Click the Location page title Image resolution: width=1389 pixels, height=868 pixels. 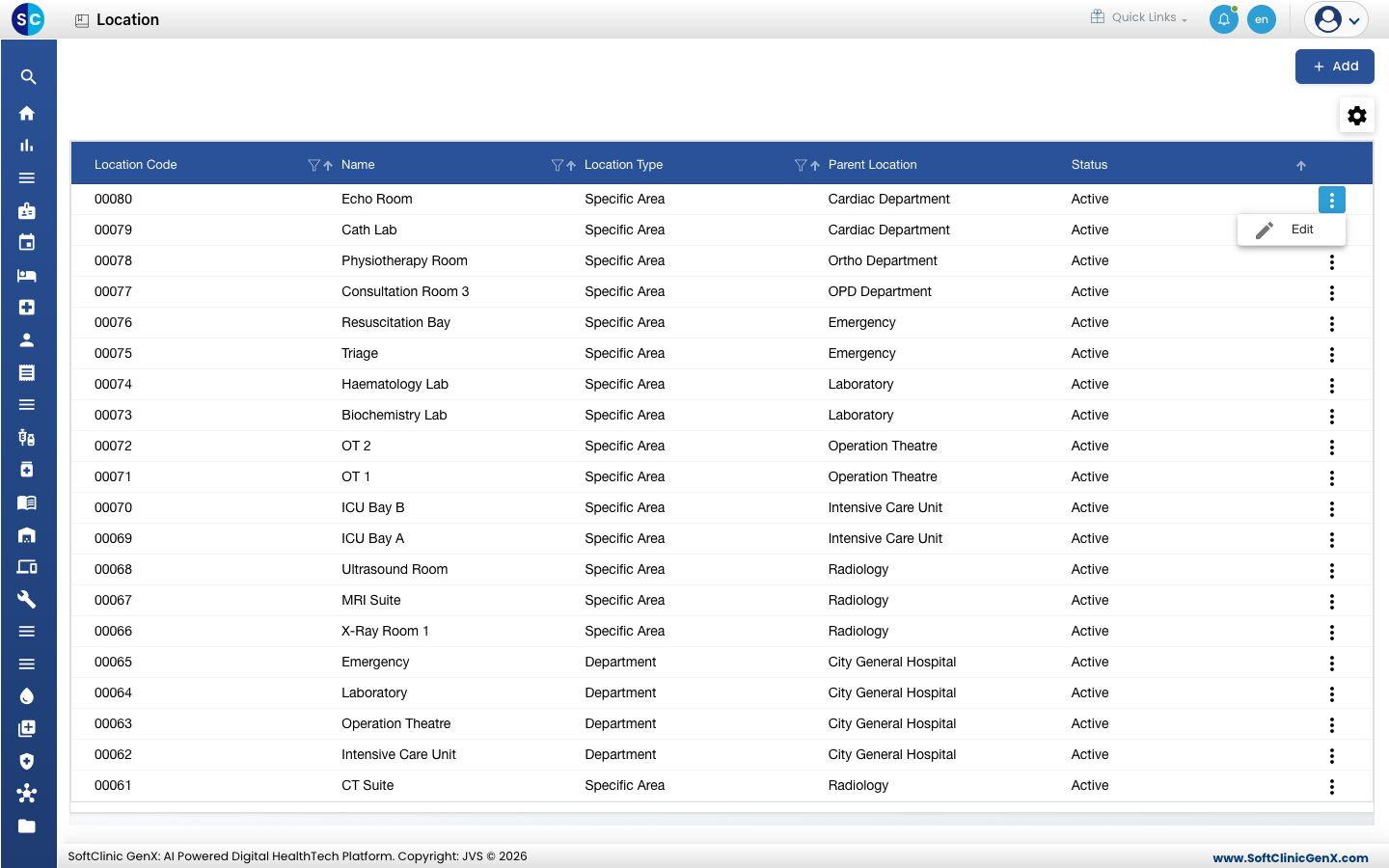pyautogui.click(x=127, y=19)
